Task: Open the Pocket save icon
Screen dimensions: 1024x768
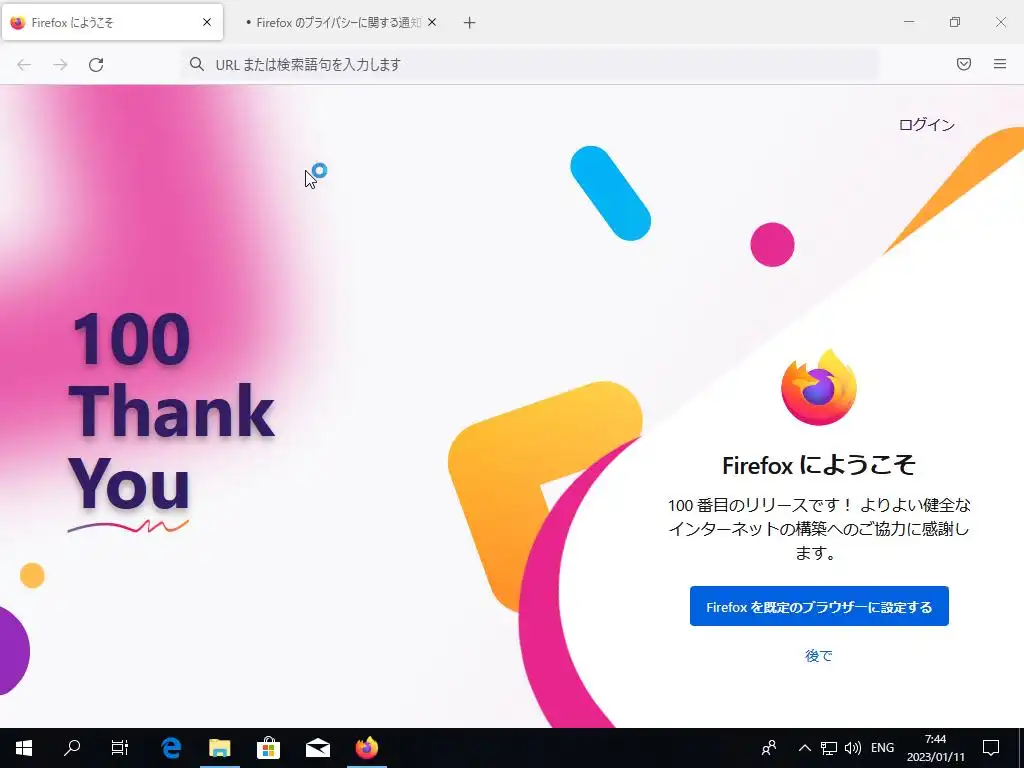Action: pos(964,64)
